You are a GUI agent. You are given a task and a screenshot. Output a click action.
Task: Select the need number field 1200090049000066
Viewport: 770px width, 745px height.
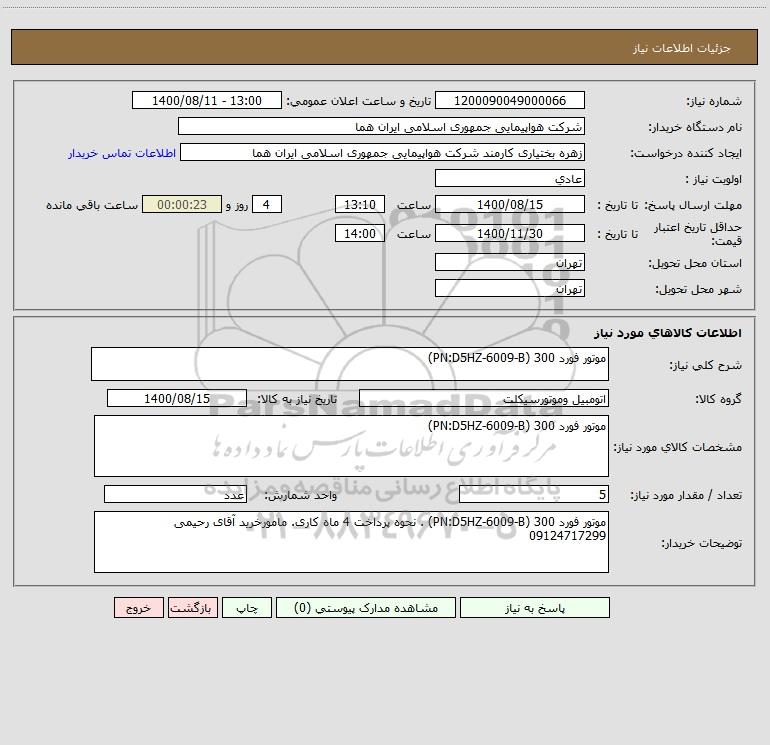(x=510, y=100)
